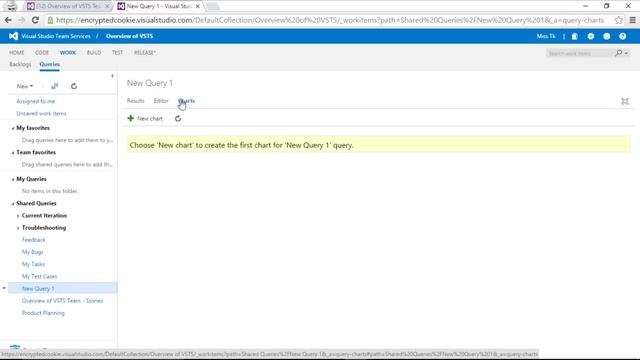Open Overview of VSTS Team - Stories query
This screenshot has width=640, height=360.
[62, 301]
